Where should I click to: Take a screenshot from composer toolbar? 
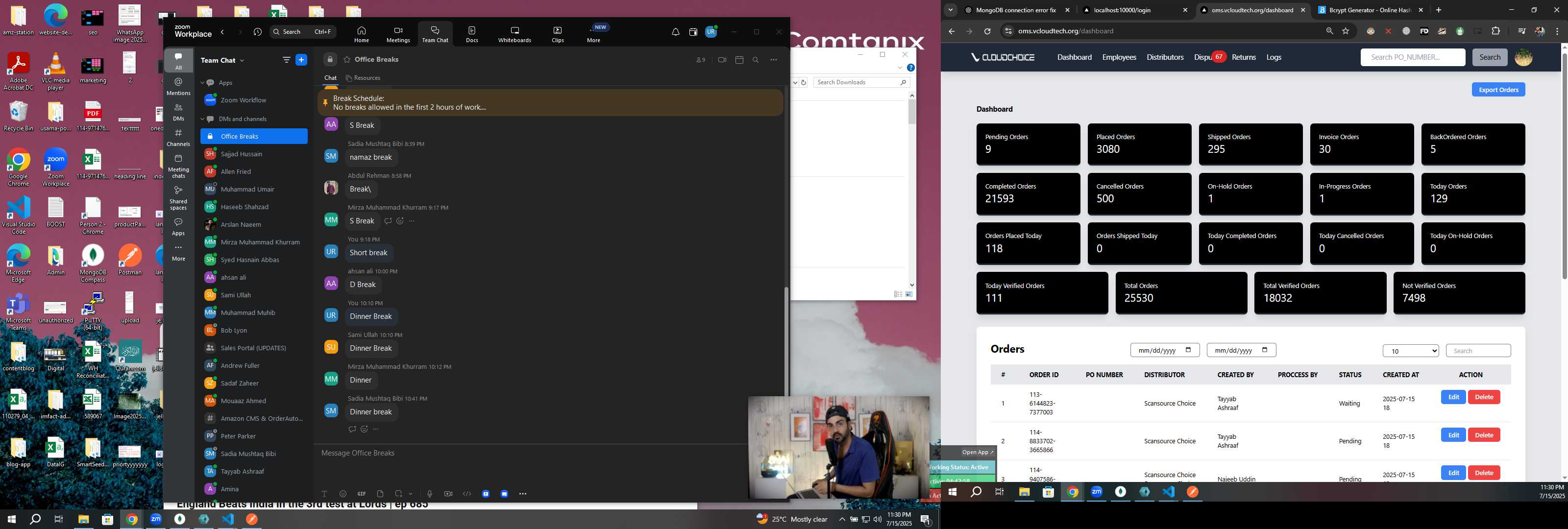click(x=398, y=494)
